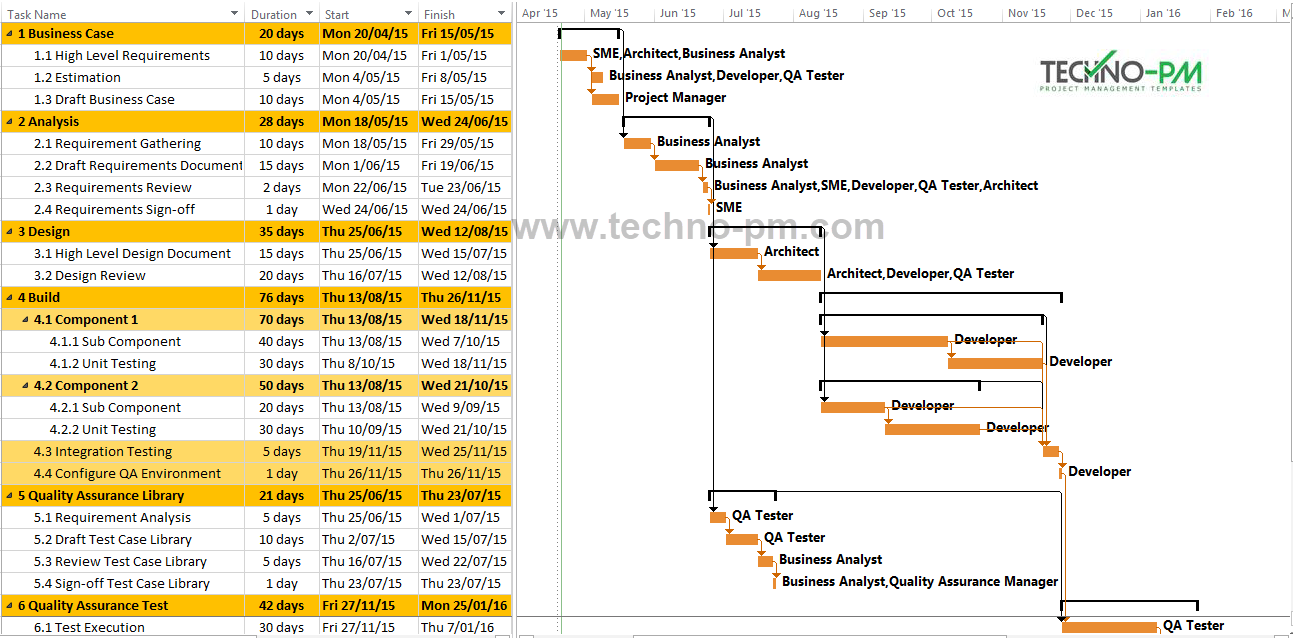Click the 4.2.2 Unit Testing Developer bar
The image size is (1293, 638).
[932, 429]
